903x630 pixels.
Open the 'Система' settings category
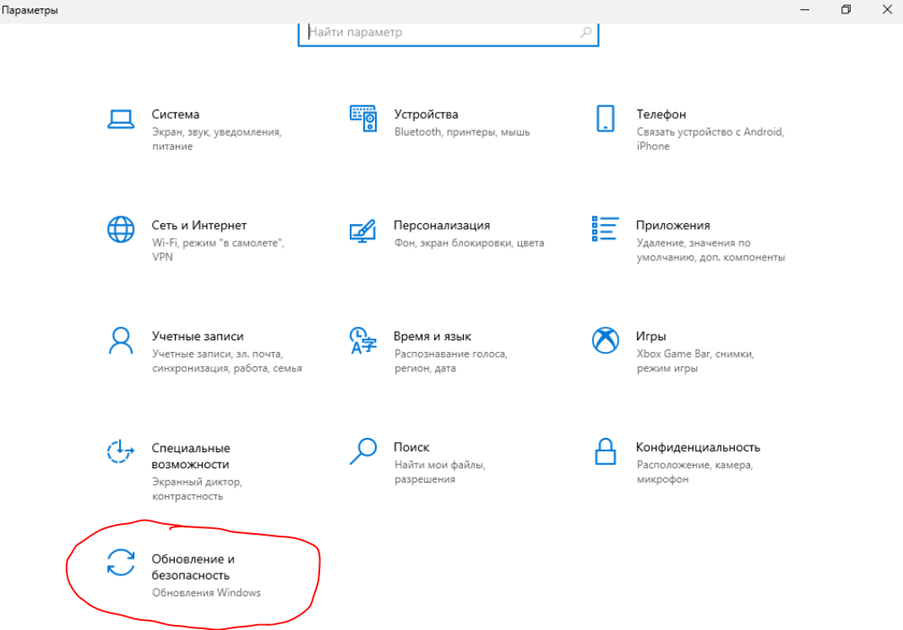point(176,115)
